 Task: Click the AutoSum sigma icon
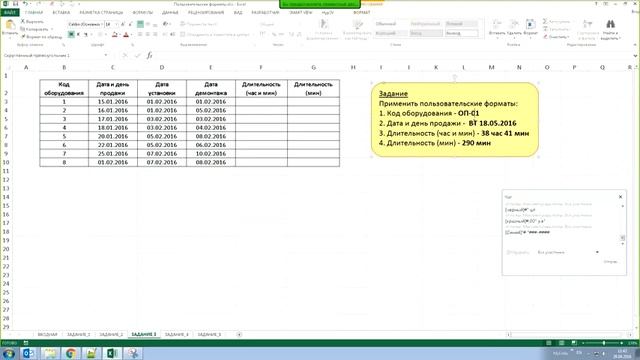[x=545, y=21]
